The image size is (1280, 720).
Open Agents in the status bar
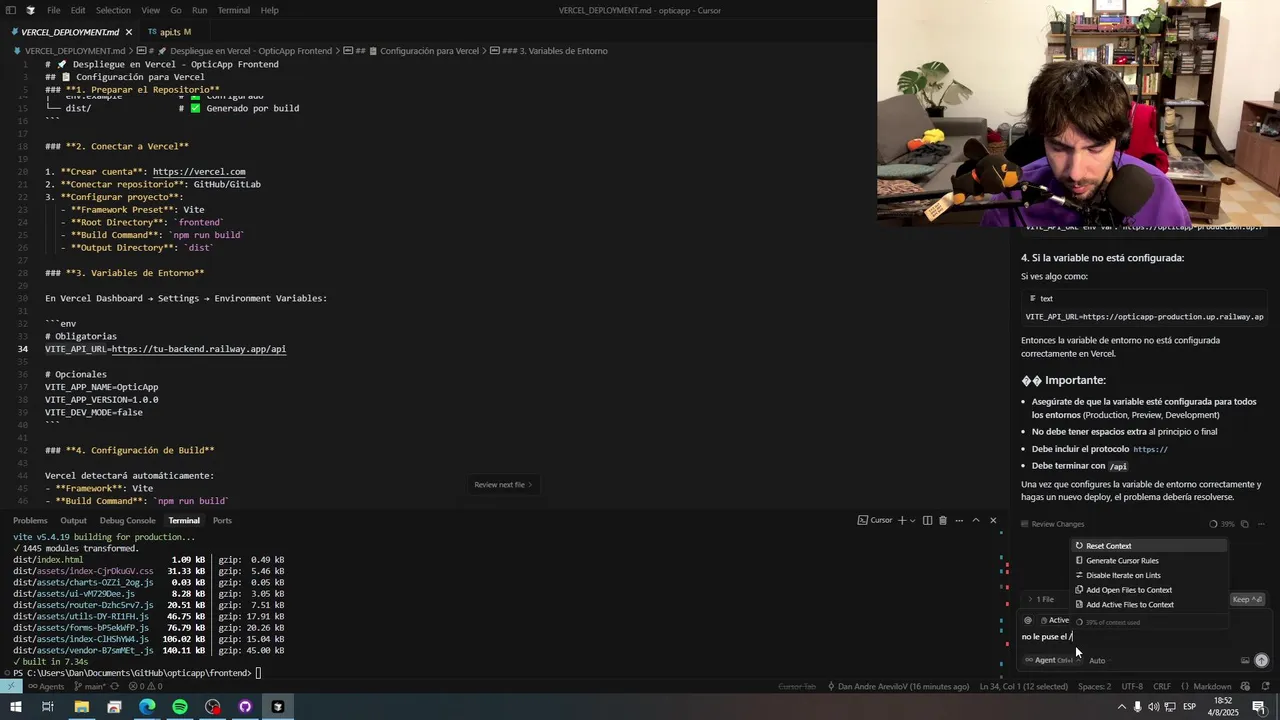pyautogui.click(x=45, y=686)
